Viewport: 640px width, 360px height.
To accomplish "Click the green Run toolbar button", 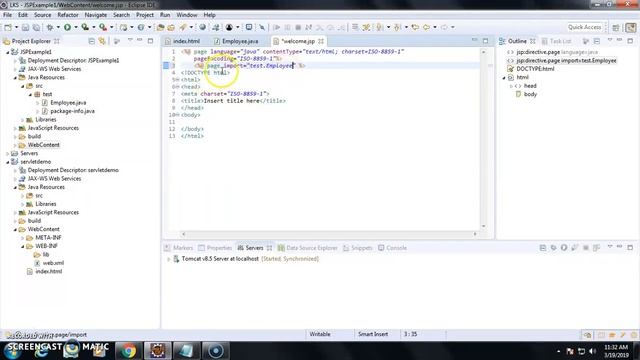I will pos(67,27).
